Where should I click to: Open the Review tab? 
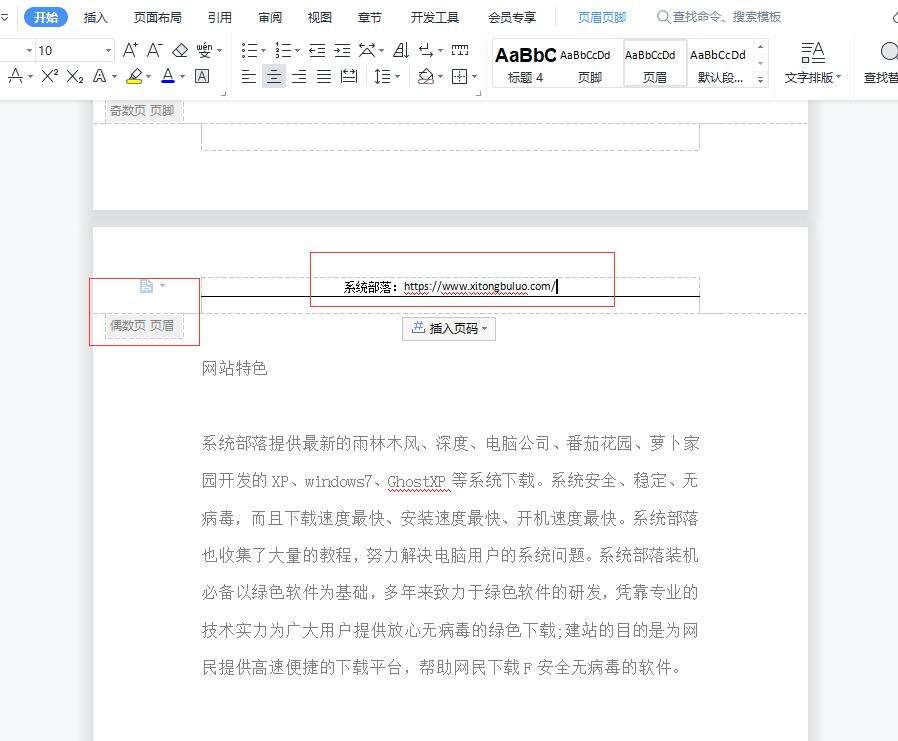coord(270,18)
